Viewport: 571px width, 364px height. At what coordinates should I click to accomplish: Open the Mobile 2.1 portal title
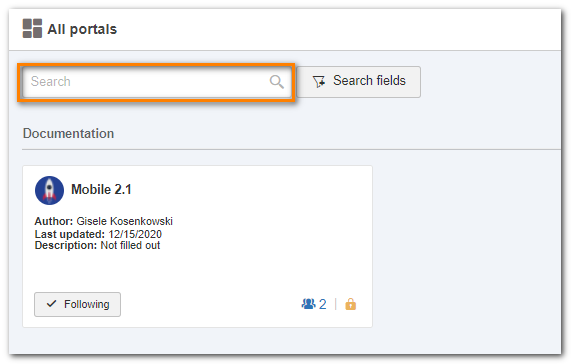(101, 189)
